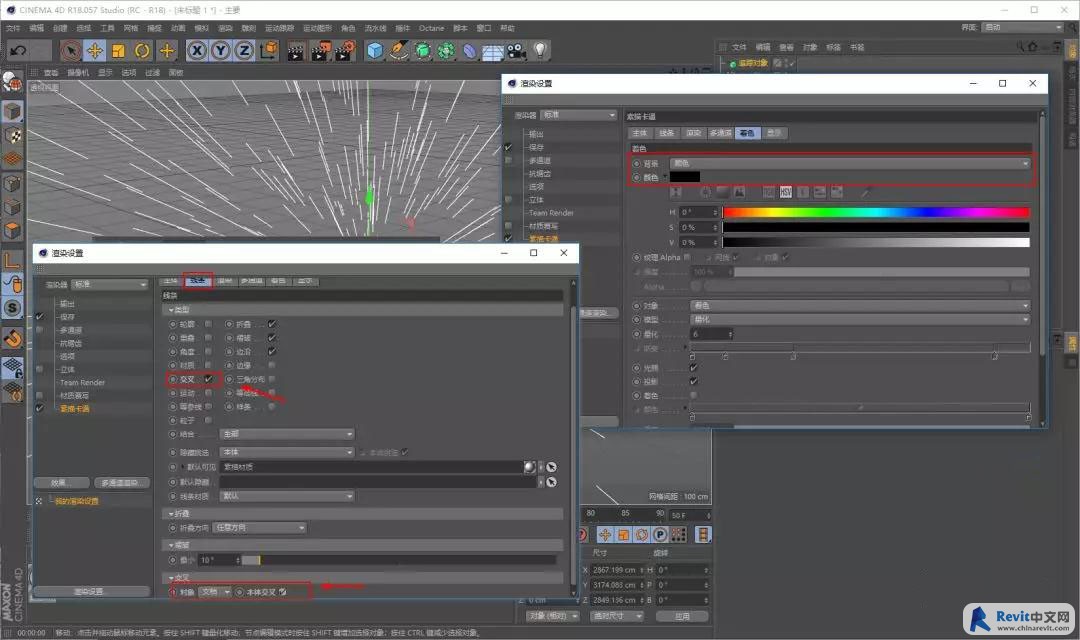The height and width of the screenshot is (640, 1080).
Task: Open the Line Material (线条材质) dropdown
Action: point(287,496)
